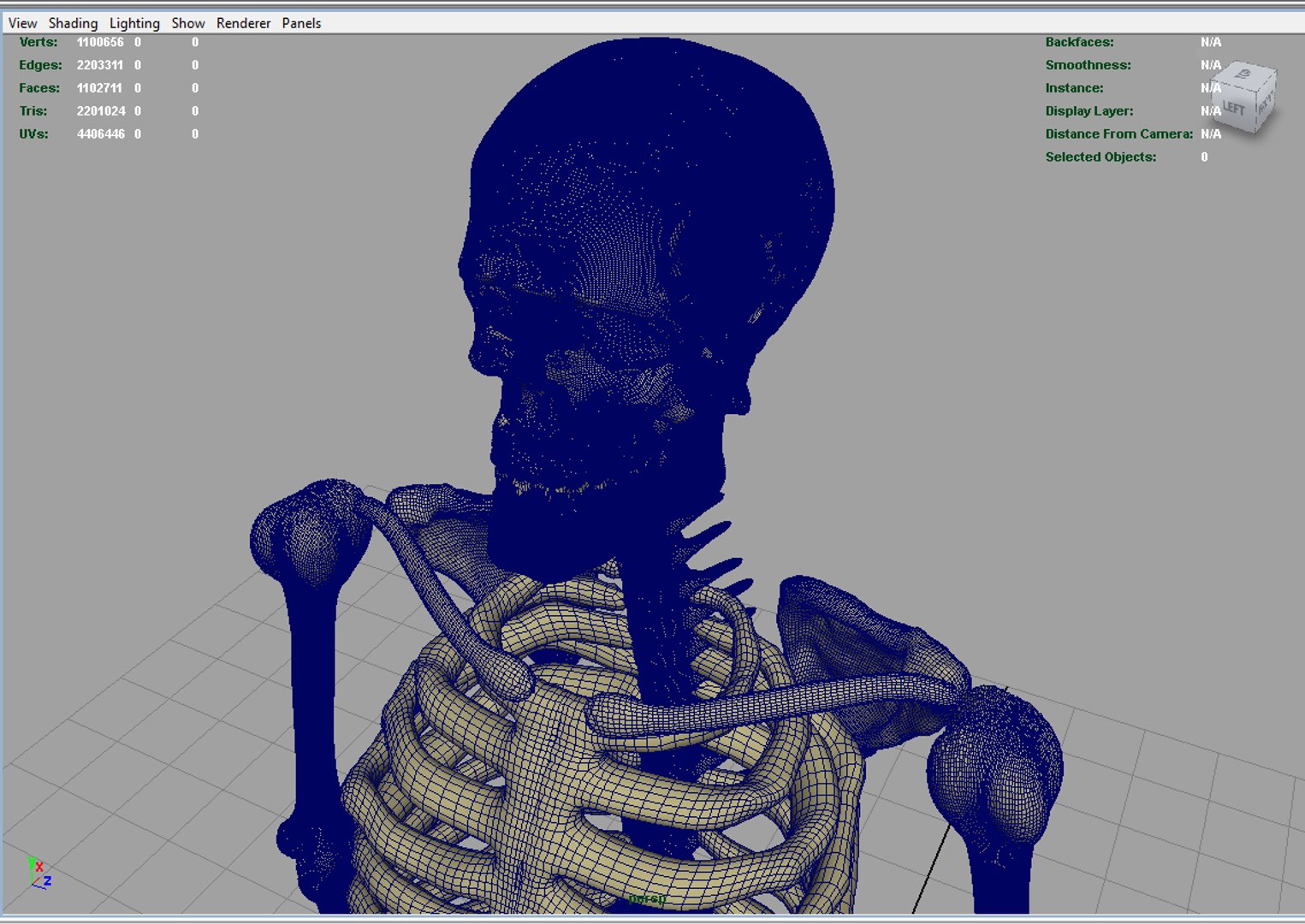Click the "Edges:" heads-up label
The height and width of the screenshot is (924, 1305).
[x=40, y=65]
